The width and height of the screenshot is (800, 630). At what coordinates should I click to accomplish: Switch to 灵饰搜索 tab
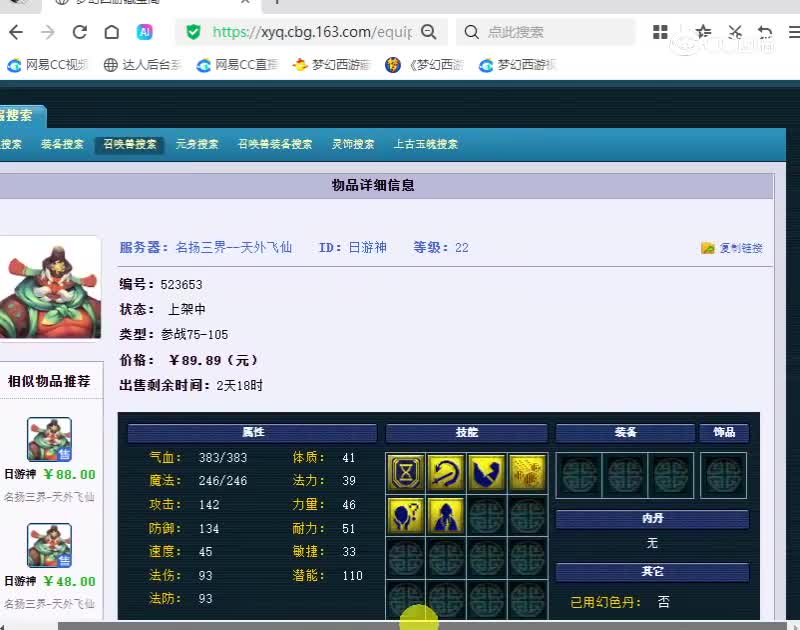click(353, 144)
